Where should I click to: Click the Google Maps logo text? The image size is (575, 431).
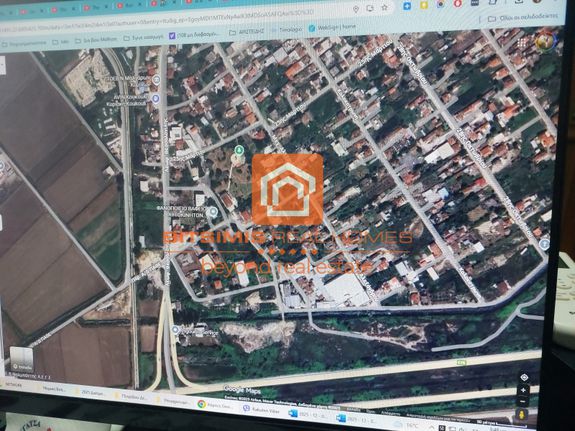242,390
